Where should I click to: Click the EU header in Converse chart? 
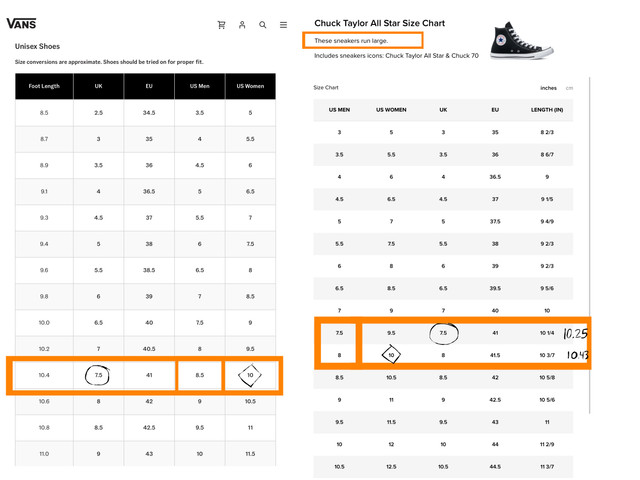pos(495,110)
